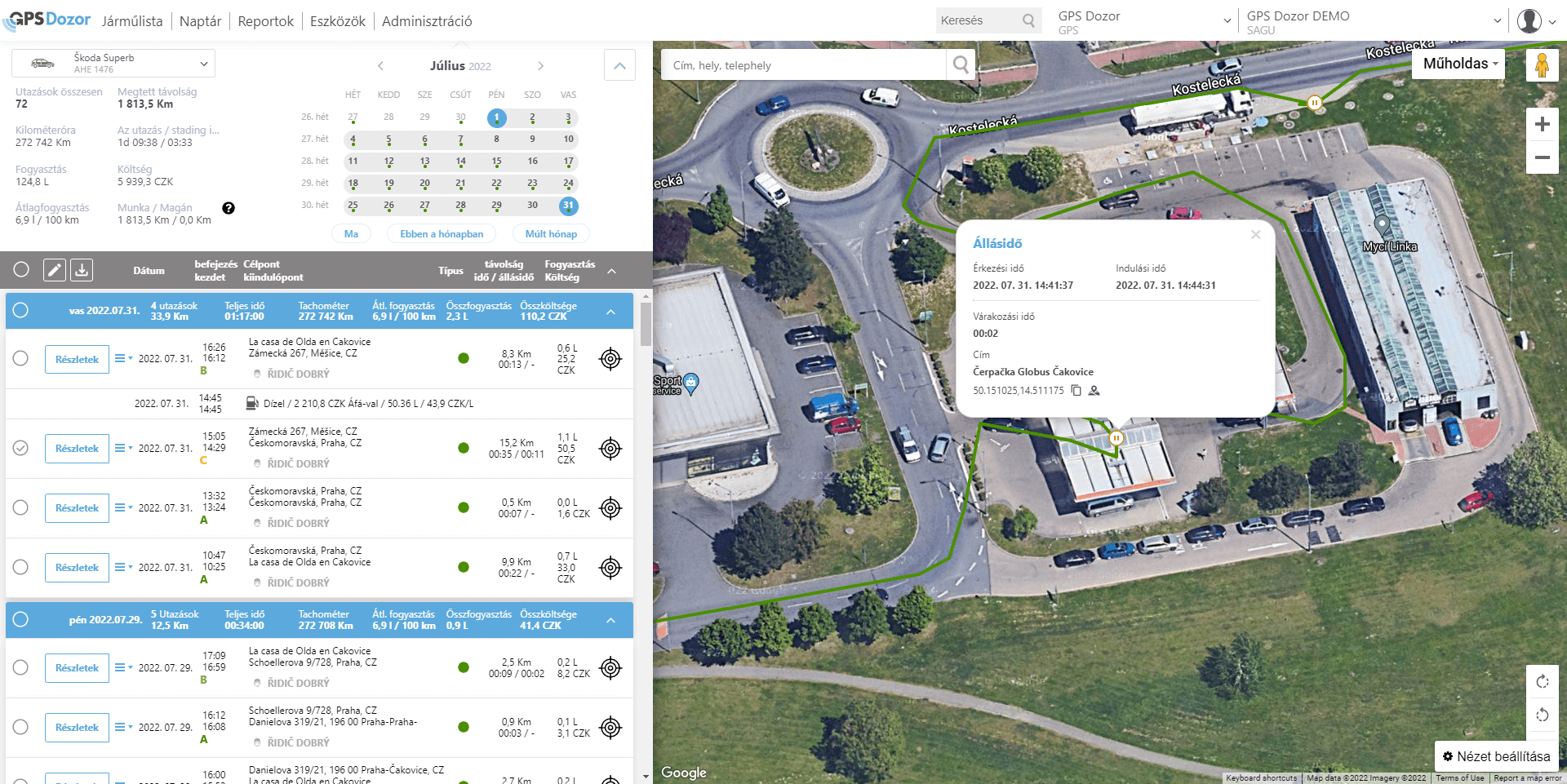
Task: Click the person-pin icon beside coordinates
Action: click(x=1094, y=391)
